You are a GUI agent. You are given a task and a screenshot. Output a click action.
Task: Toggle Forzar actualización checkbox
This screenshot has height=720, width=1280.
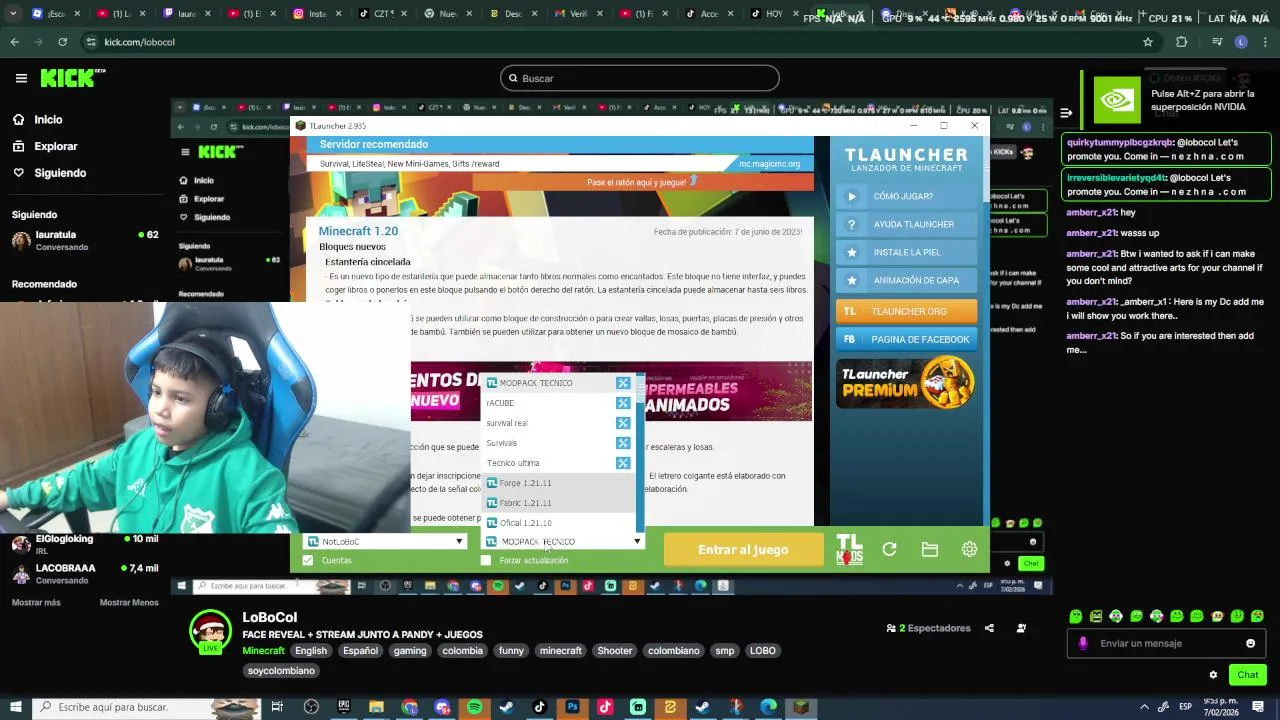coord(486,560)
